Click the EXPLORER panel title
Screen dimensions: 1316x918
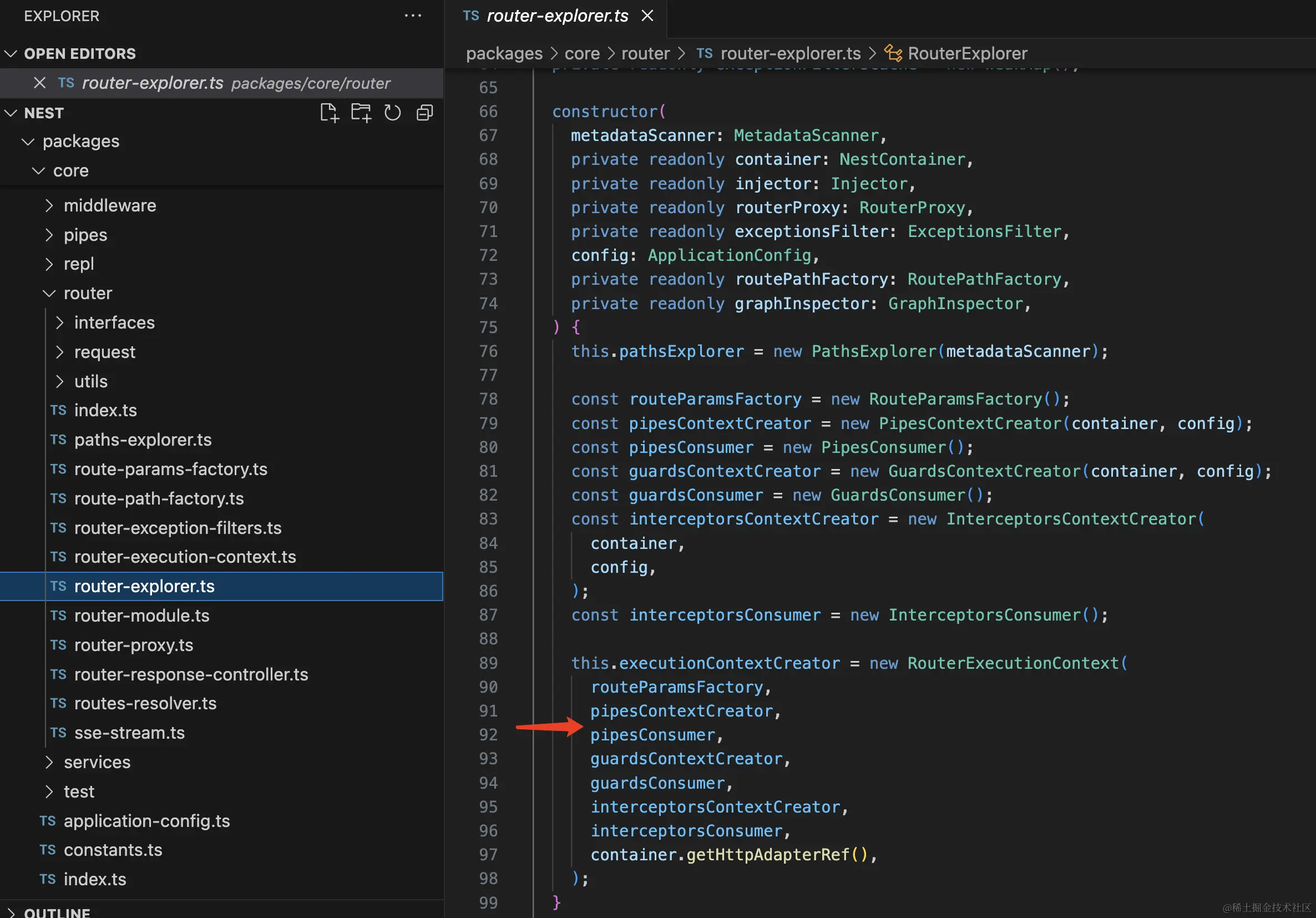62,16
